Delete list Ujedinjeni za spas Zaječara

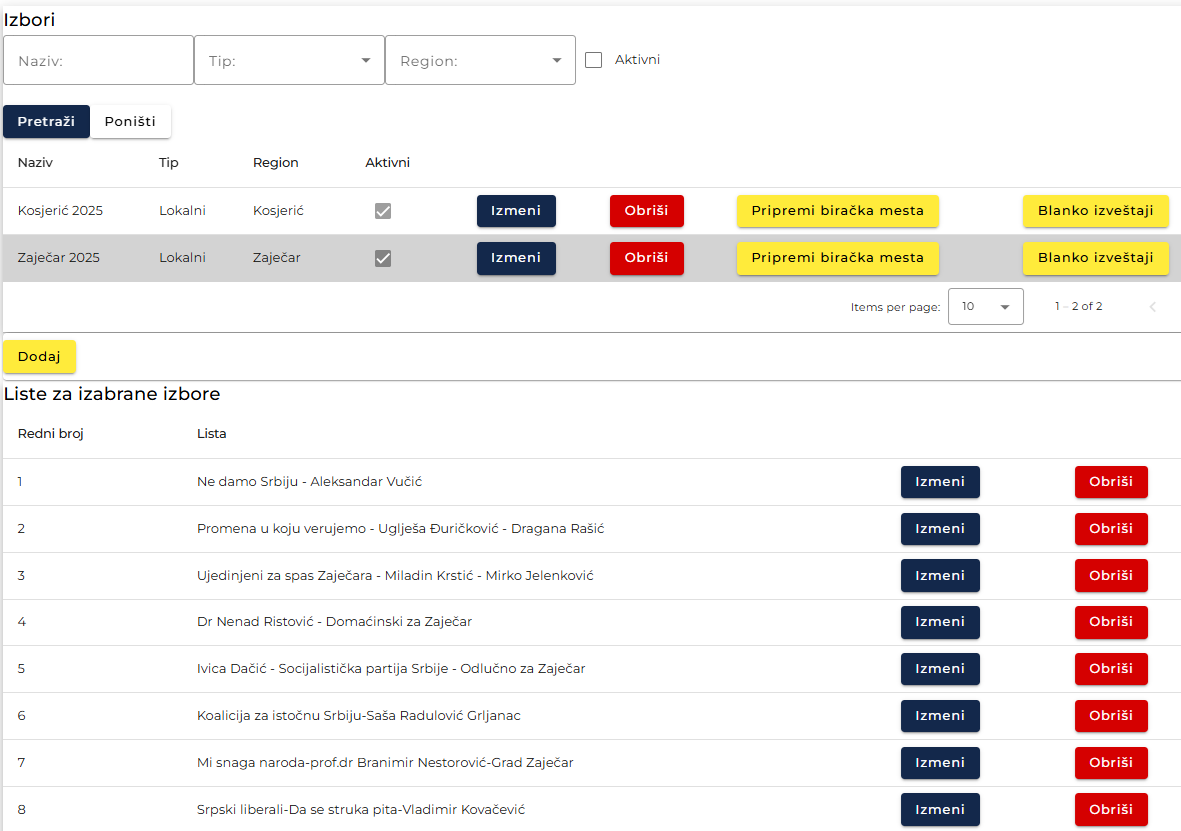pyautogui.click(x=1111, y=576)
